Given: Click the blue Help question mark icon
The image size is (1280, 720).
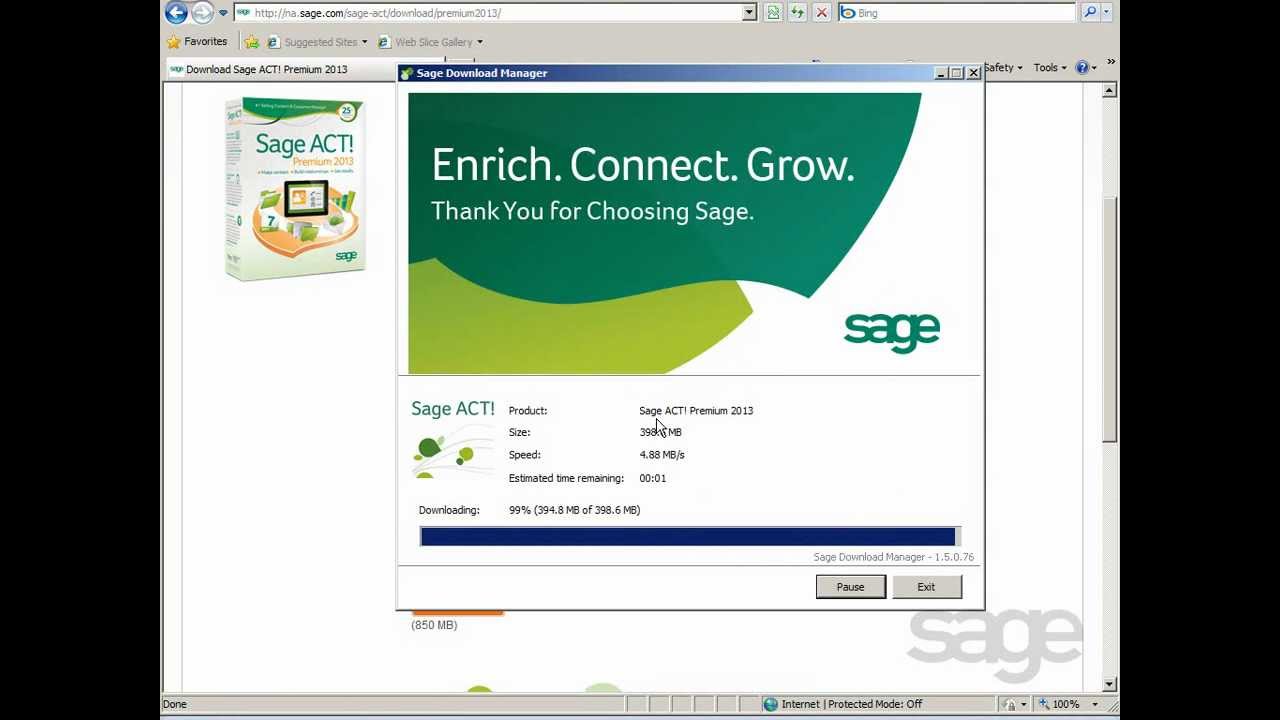Looking at the screenshot, I should [1082, 68].
